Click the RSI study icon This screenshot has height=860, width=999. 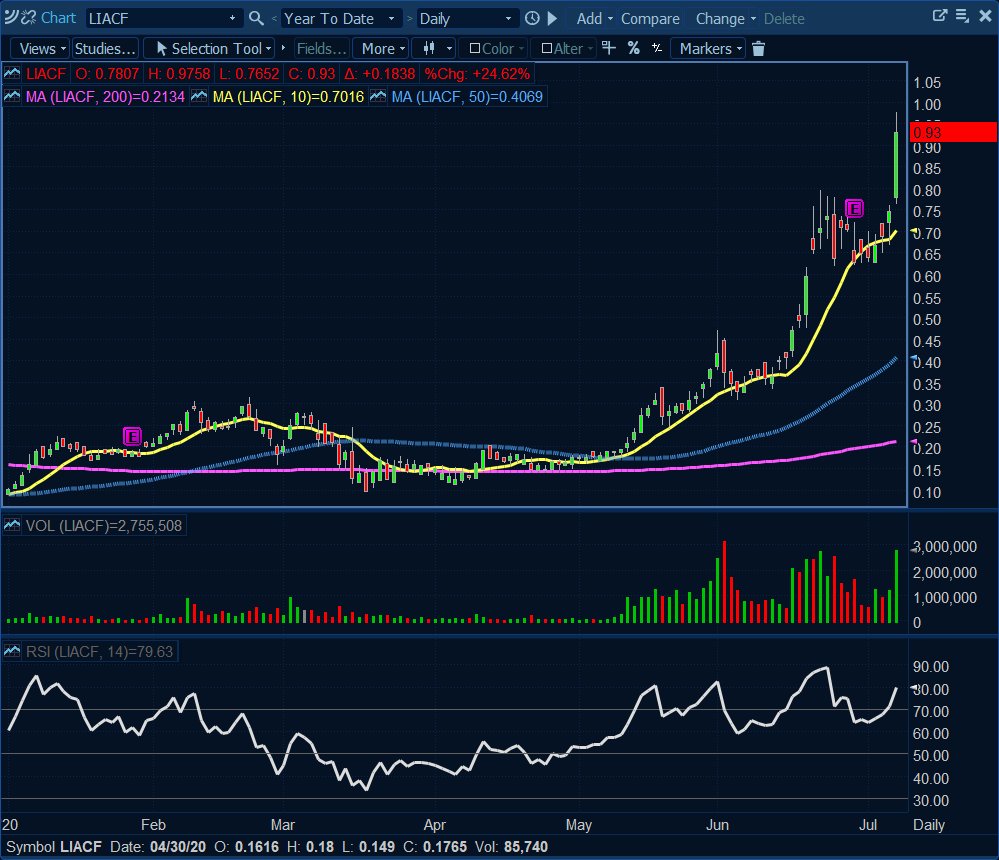[12, 652]
